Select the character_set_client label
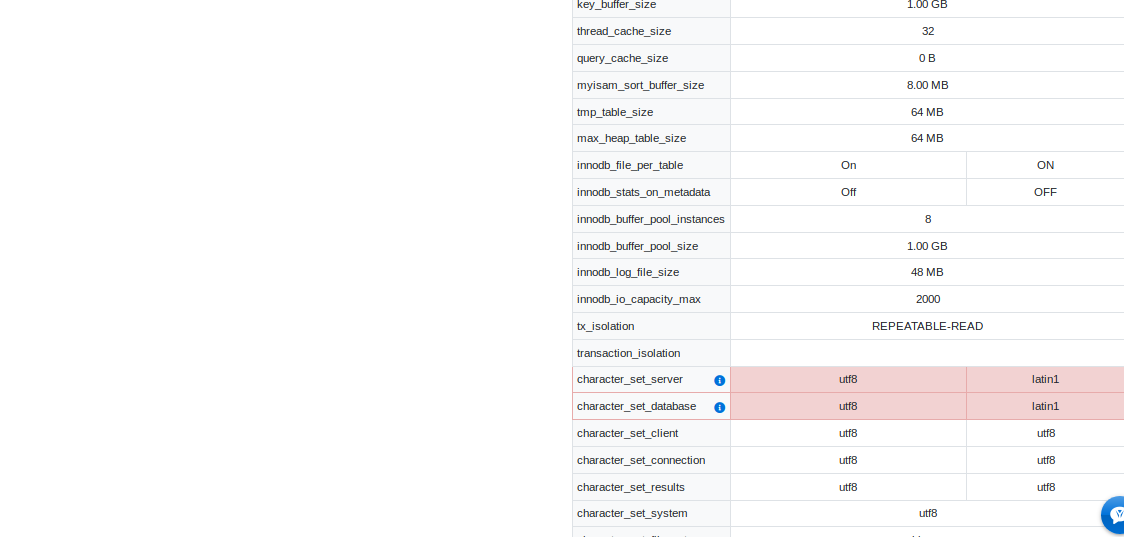Screen dimensions: 1124x537 (x=627, y=434)
